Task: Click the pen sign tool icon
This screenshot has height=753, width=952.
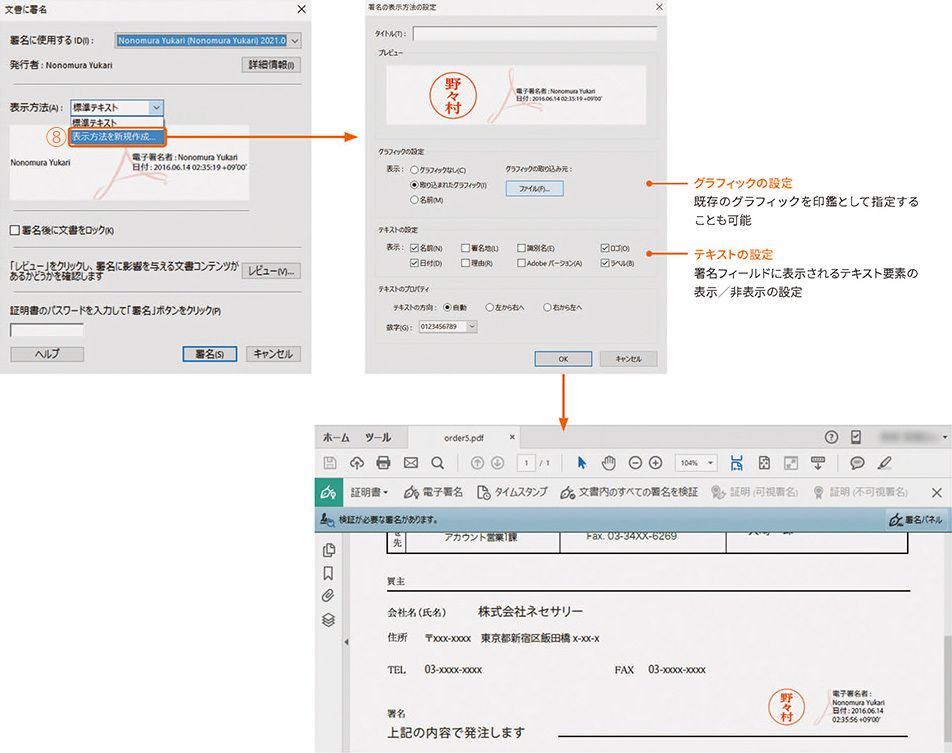Action: pos(885,463)
